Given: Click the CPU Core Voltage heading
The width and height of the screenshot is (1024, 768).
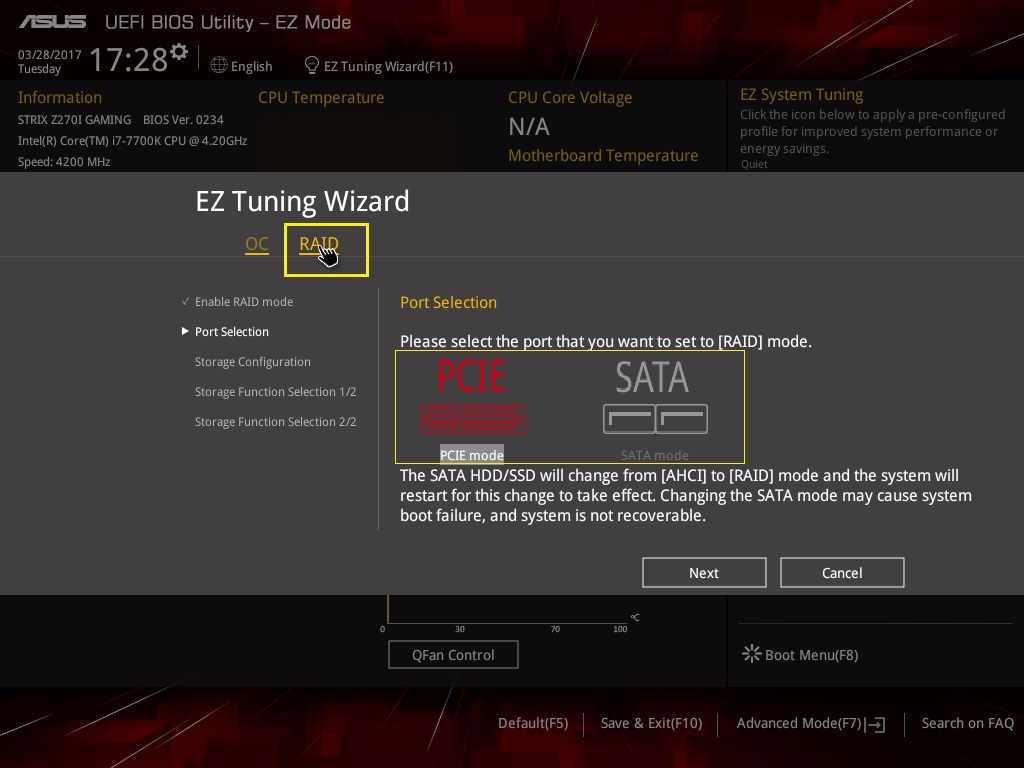Looking at the screenshot, I should [570, 97].
